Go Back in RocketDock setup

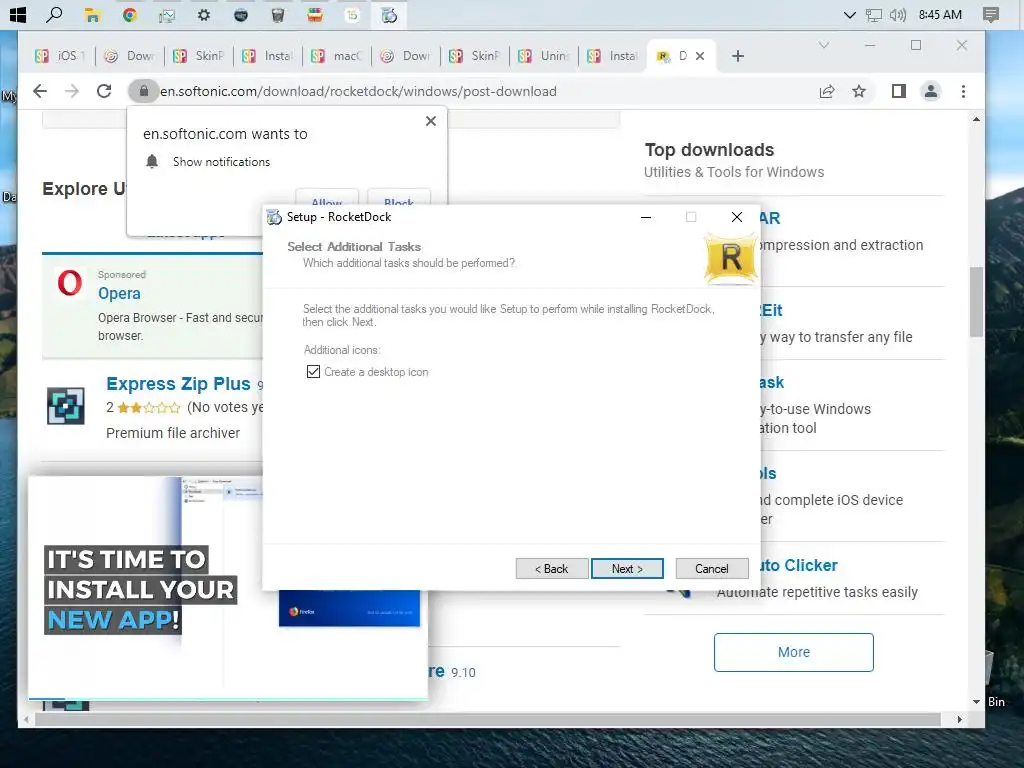552,569
